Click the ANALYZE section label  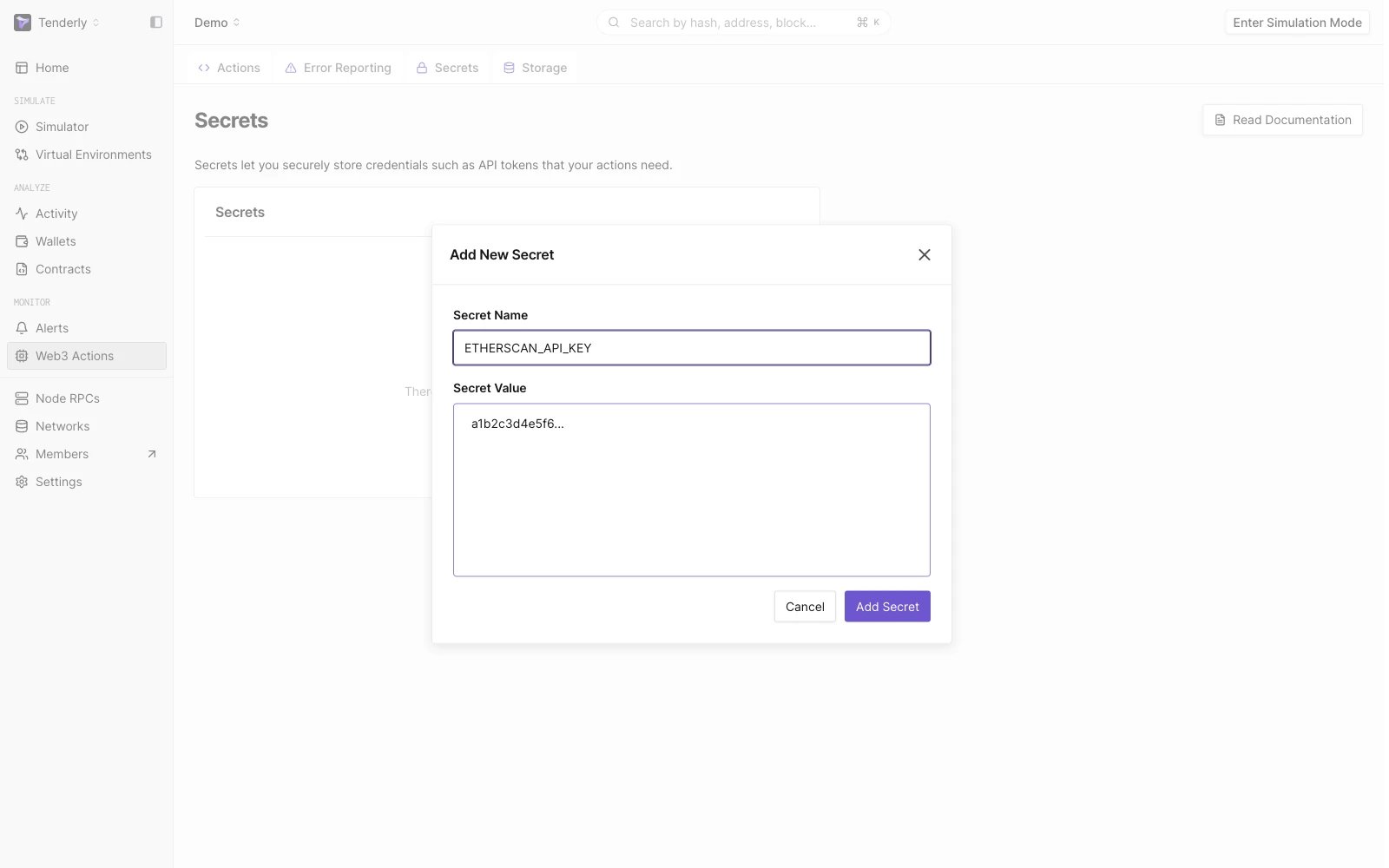click(x=32, y=187)
